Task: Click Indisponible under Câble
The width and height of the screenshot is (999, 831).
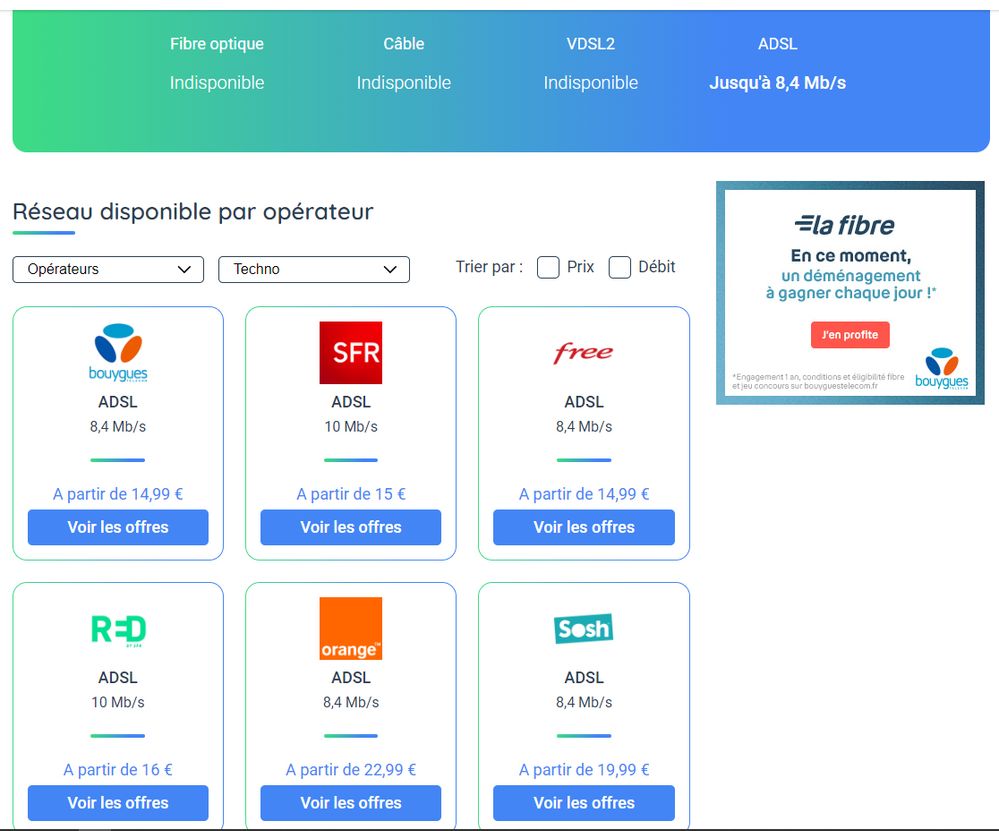Action: click(404, 83)
